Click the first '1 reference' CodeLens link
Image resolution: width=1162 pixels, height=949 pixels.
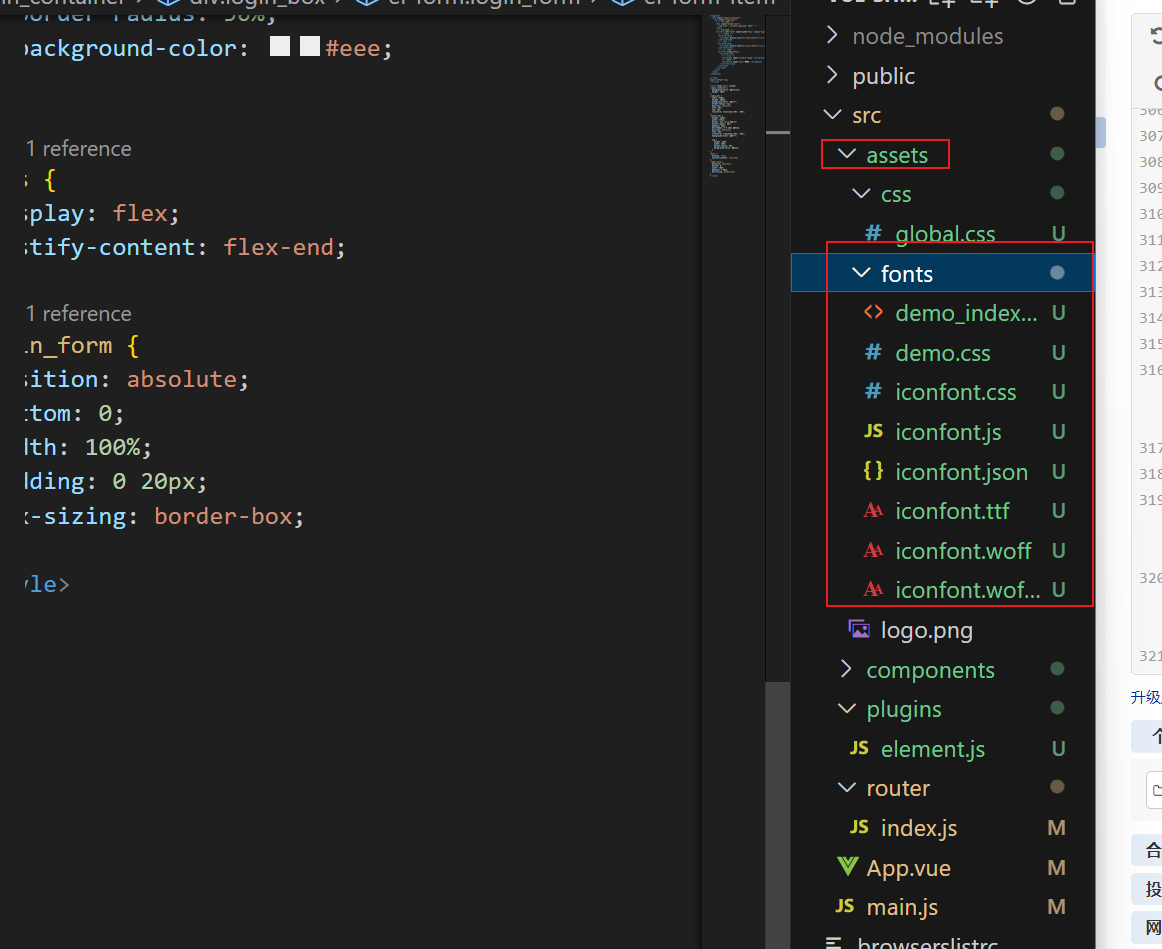(79, 149)
